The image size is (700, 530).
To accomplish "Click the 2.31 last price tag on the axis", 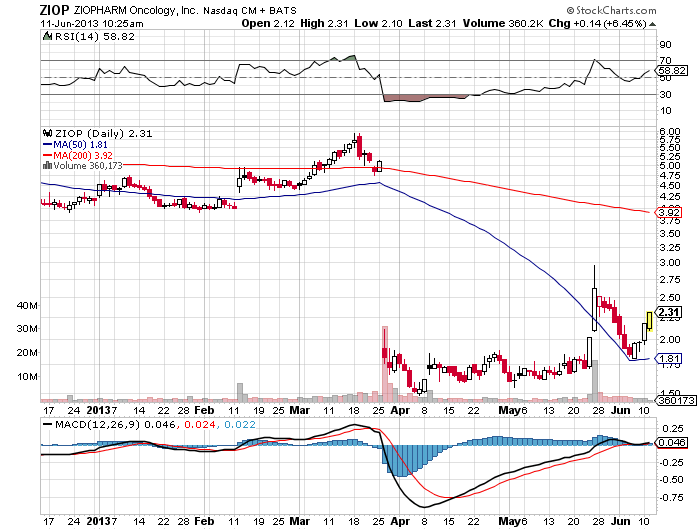I will tap(669, 312).
